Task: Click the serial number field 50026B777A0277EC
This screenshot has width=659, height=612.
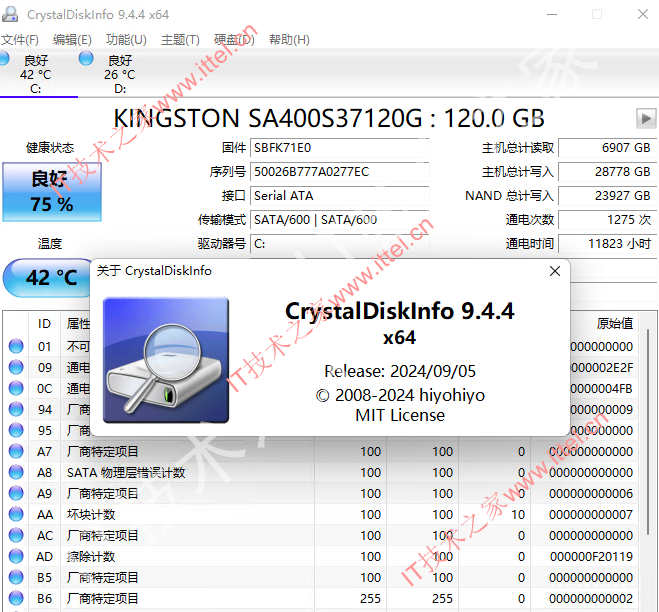Action: pyautogui.click(x=340, y=172)
